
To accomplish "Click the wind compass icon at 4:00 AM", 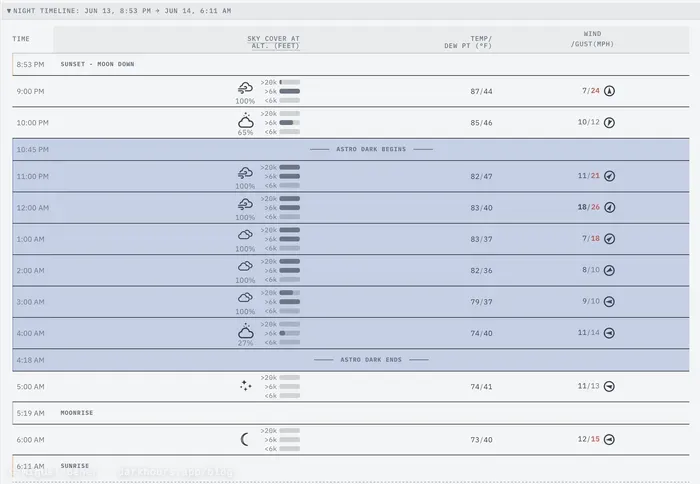I will [609, 333].
